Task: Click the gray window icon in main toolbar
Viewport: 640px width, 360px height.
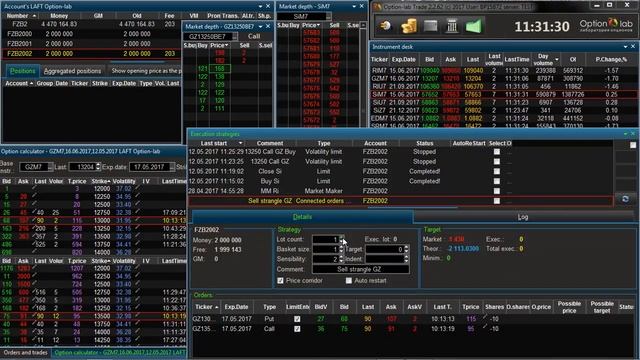Action: coord(430,26)
